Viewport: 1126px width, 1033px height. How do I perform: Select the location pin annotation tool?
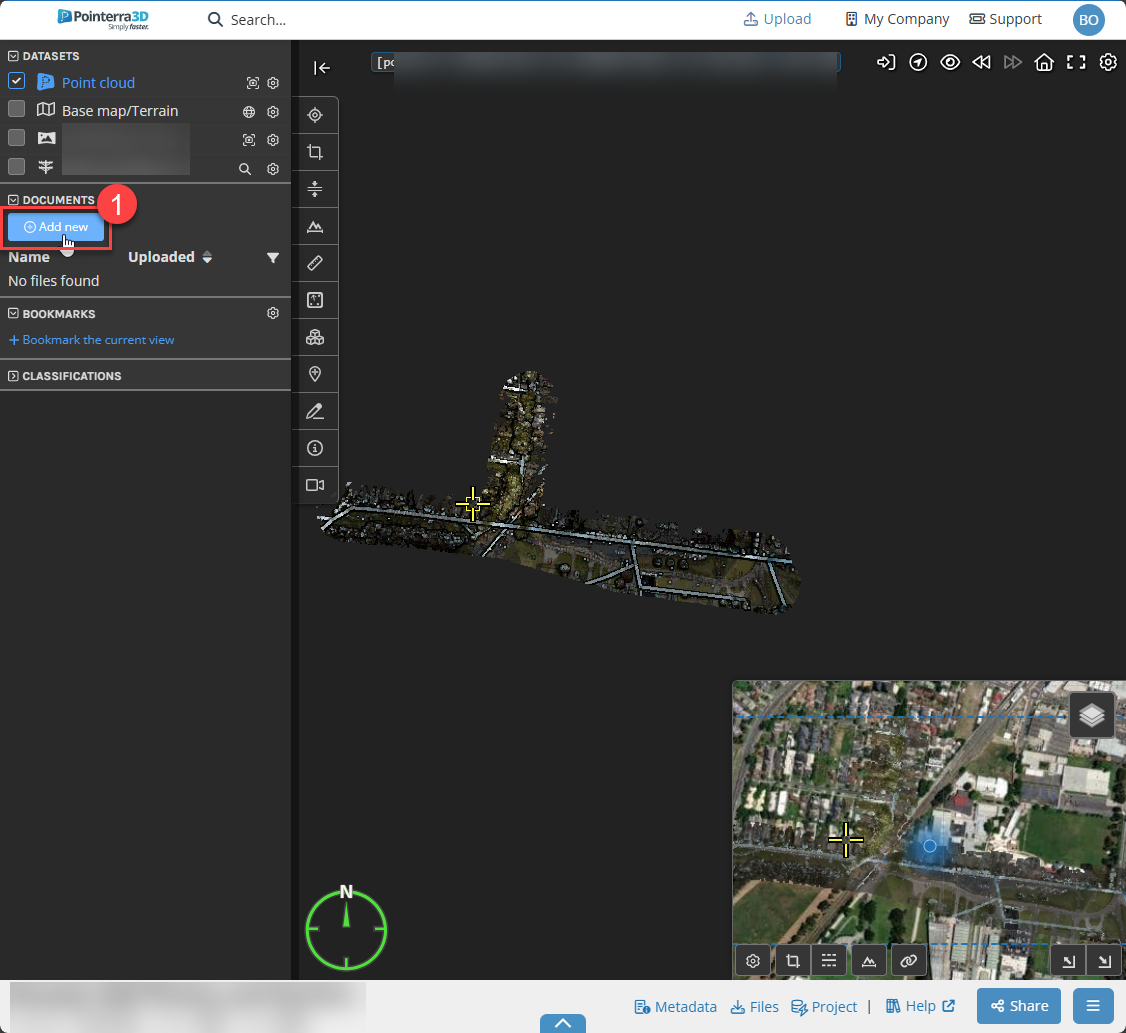(x=315, y=374)
